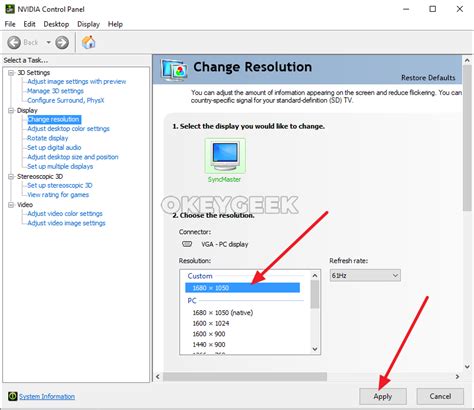
Task: Open View rating for games
Action: coord(58,195)
